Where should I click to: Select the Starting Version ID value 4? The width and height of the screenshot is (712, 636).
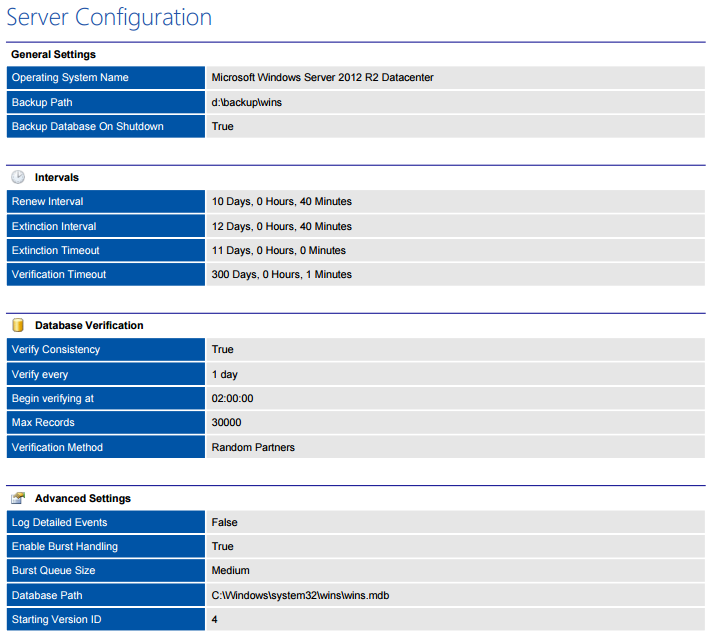pyautogui.click(x=214, y=620)
